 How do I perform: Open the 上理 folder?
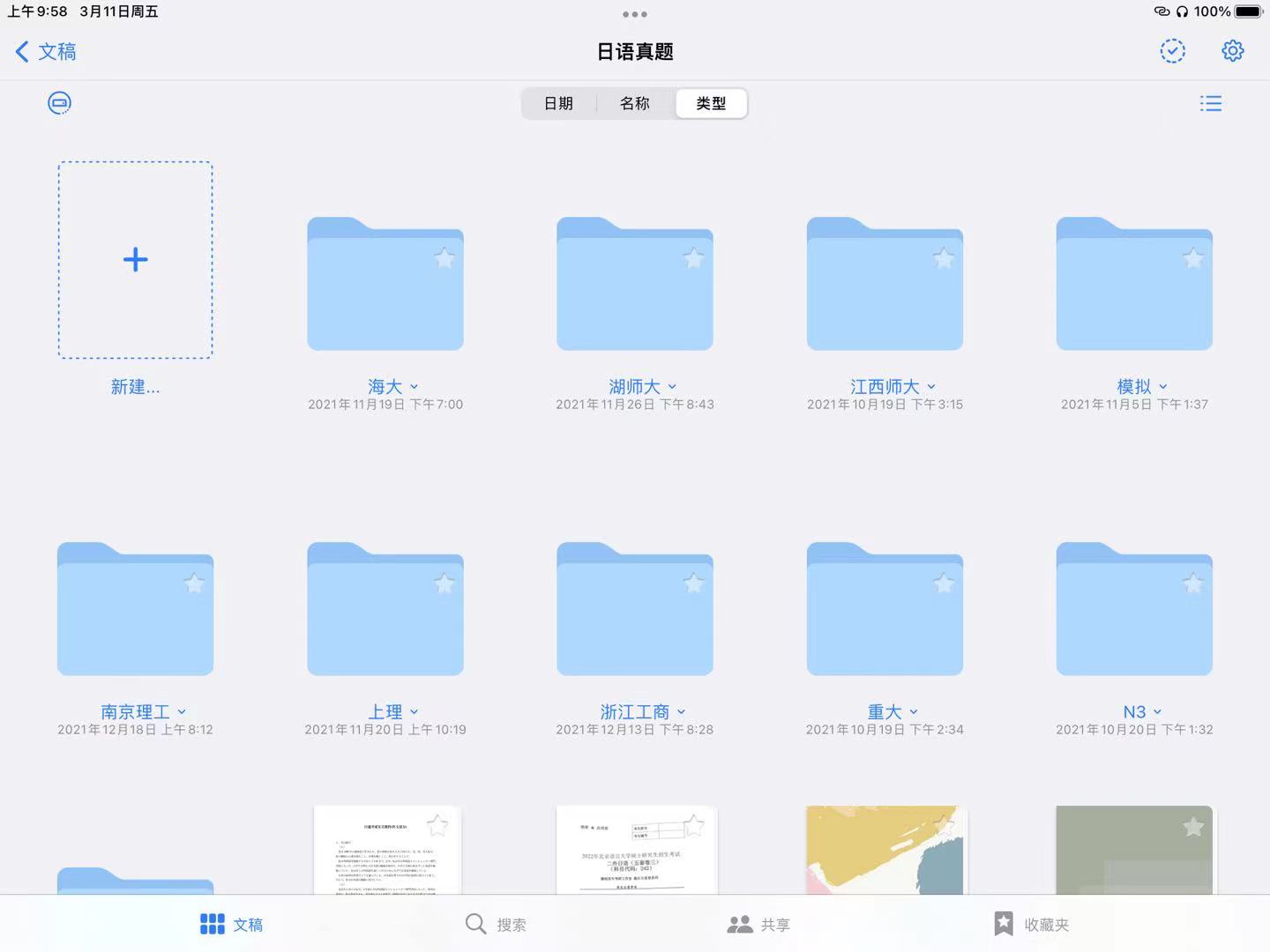pyautogui.click(x=385, y=608)
